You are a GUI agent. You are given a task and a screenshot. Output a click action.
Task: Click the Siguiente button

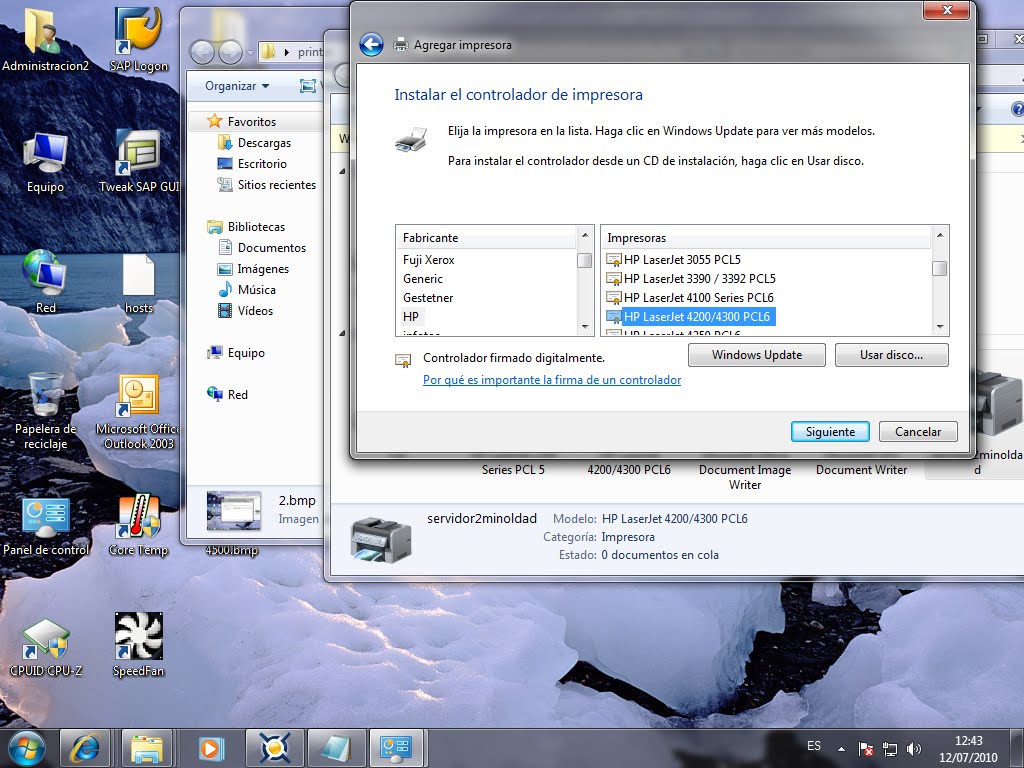[829, 431]
